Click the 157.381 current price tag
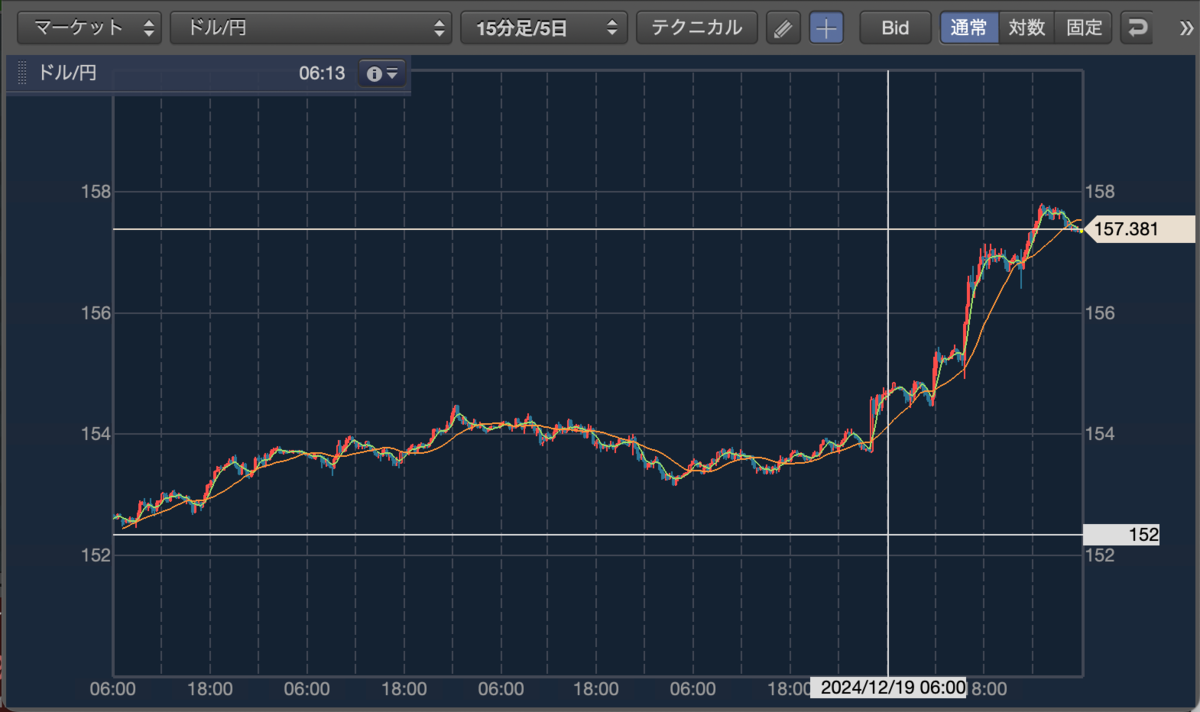Image resolution: width=1200 pixels, height=712 pixels. click(1138, 229)
